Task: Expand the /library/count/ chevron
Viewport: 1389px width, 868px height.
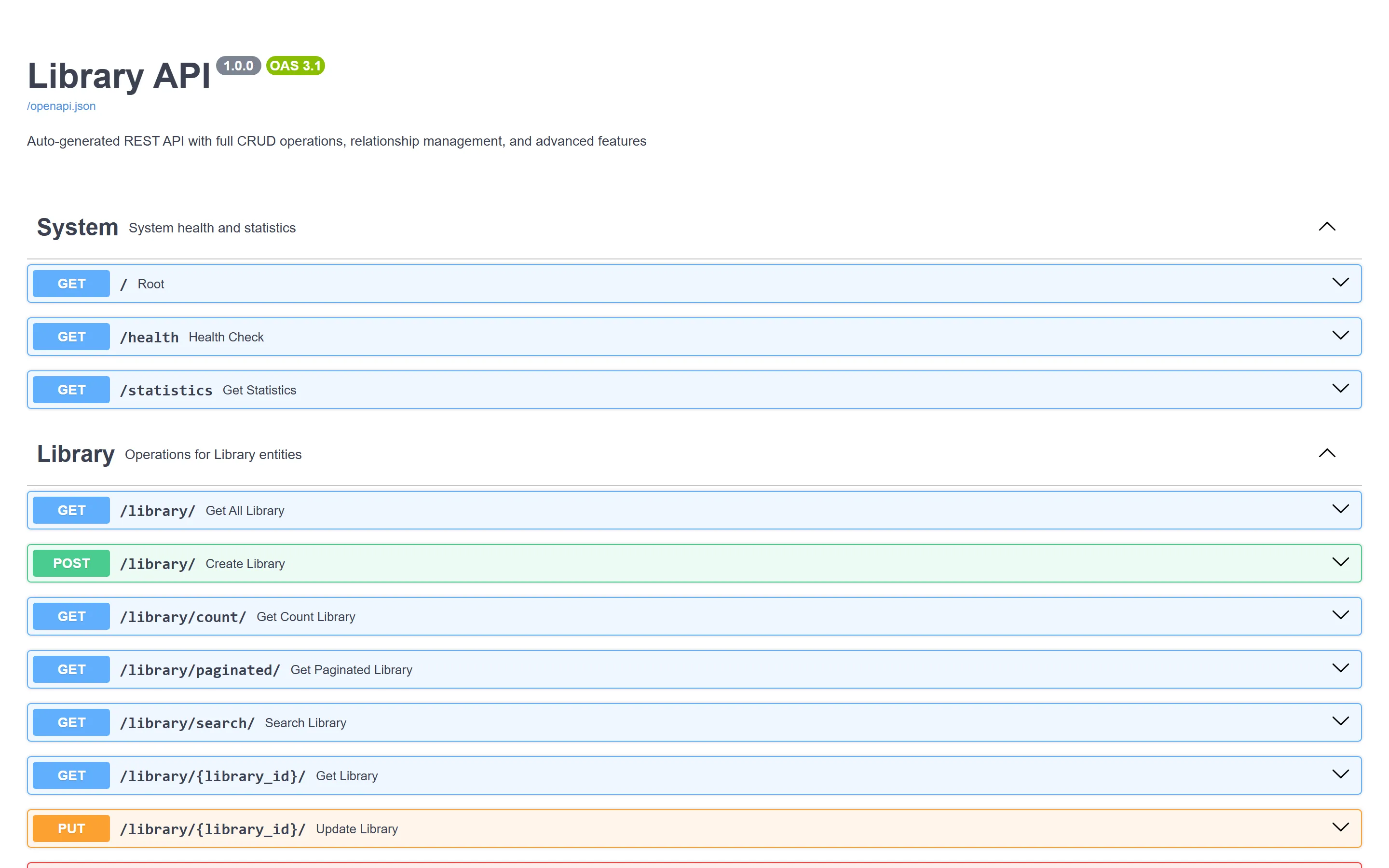Action: click(1340, 615)
